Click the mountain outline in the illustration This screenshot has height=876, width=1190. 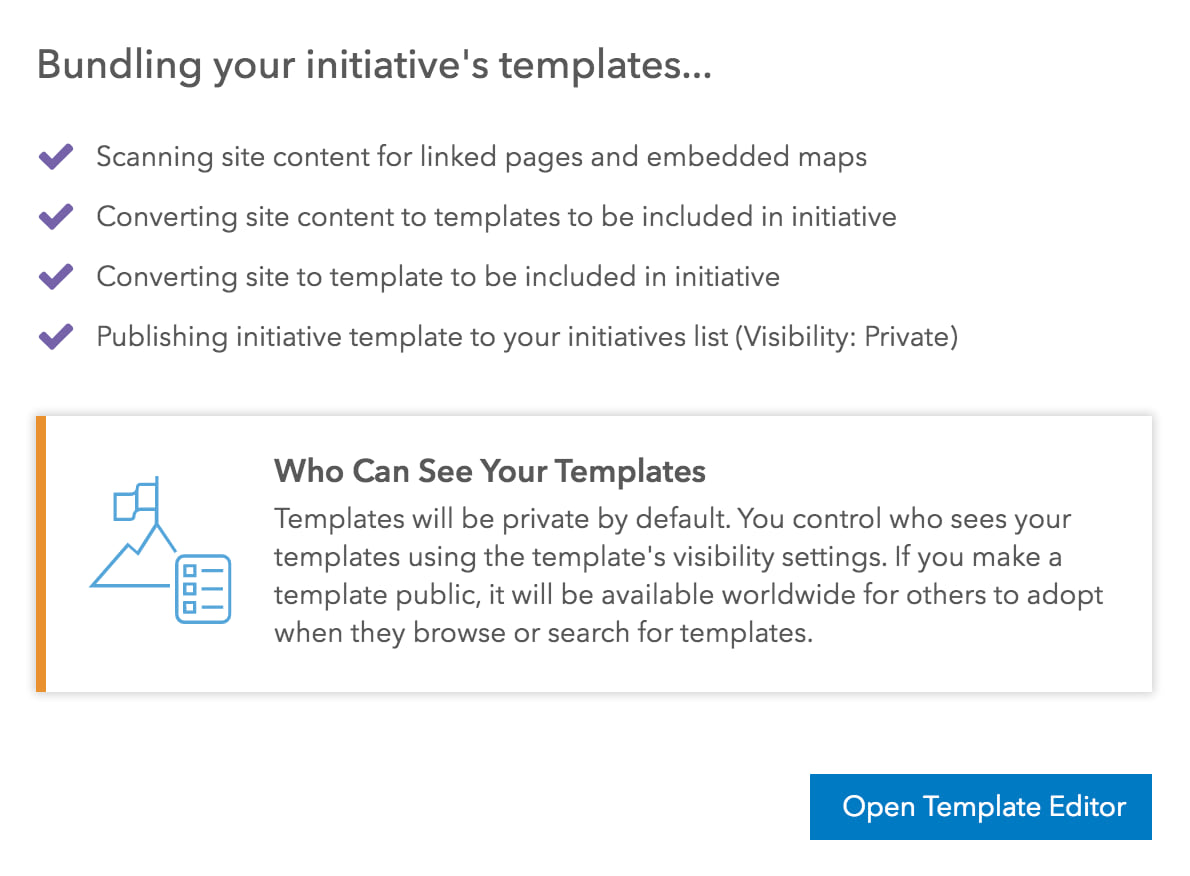pyautogui.click(x=130, y=560)
